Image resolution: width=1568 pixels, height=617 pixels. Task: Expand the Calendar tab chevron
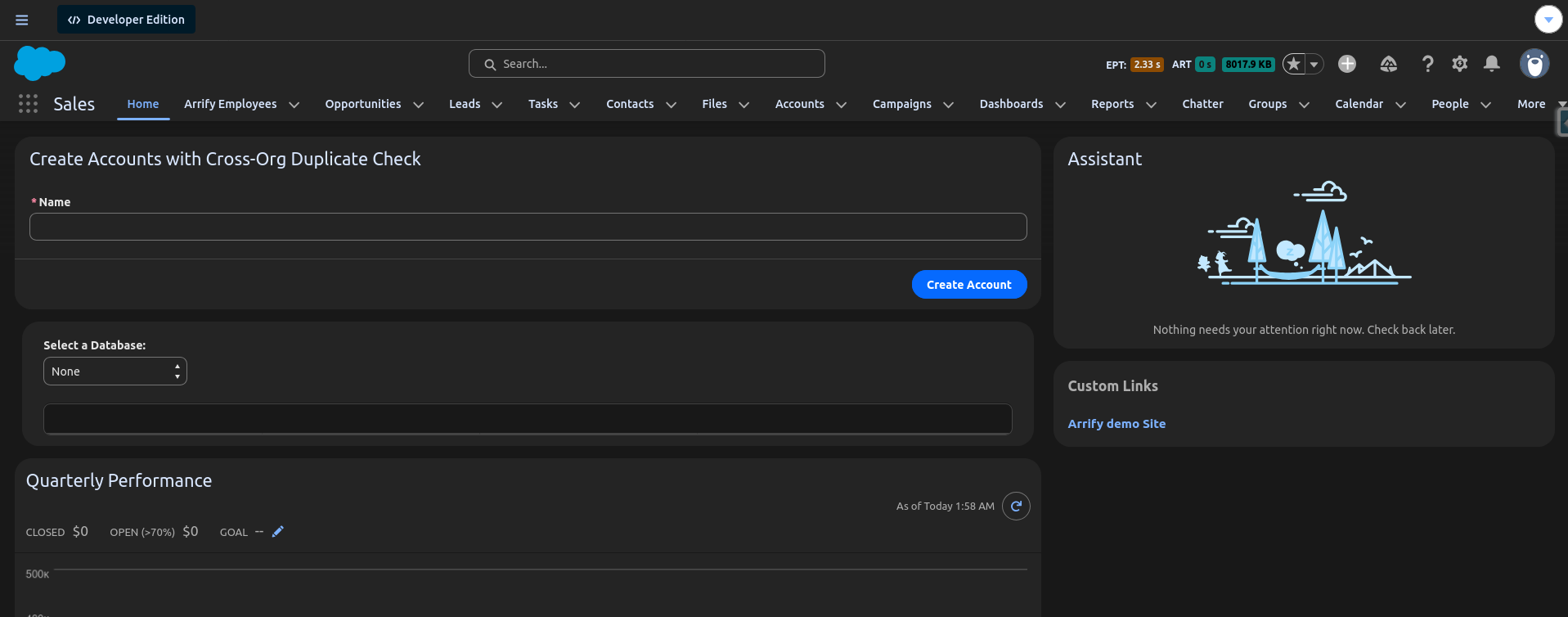pos(1400,105)
